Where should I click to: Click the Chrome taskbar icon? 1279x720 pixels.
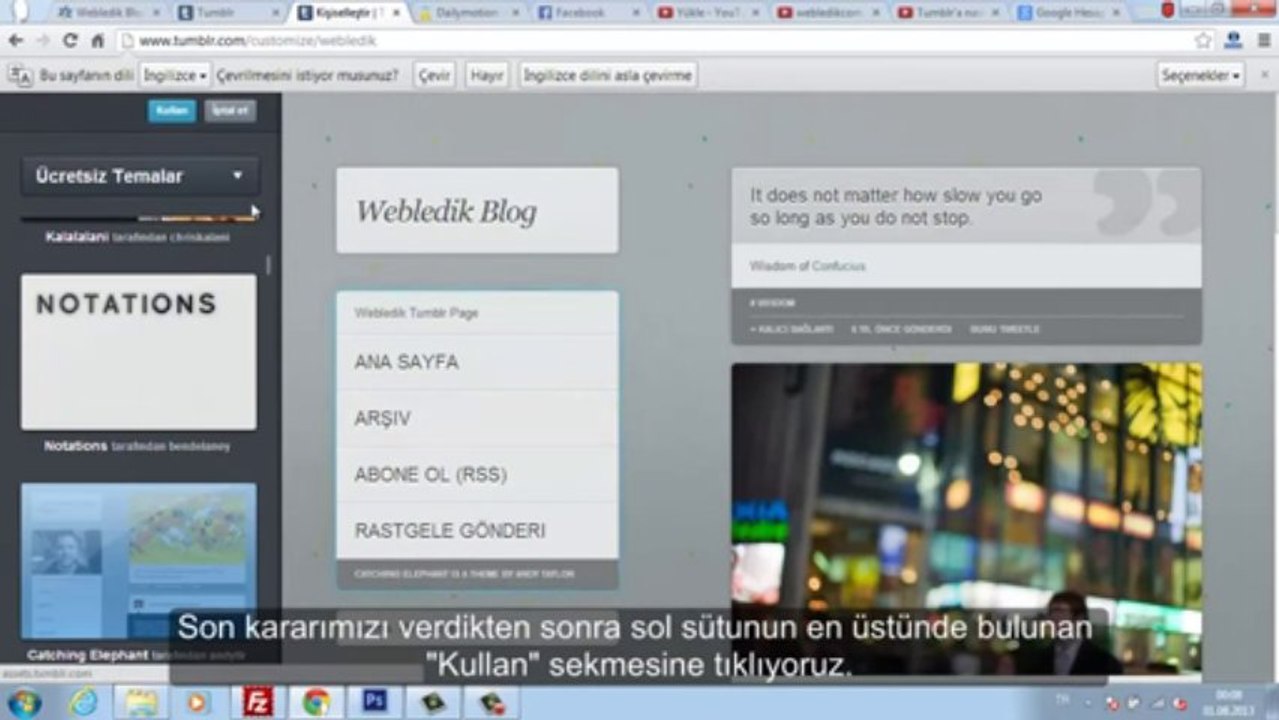[x=316, y=703]
